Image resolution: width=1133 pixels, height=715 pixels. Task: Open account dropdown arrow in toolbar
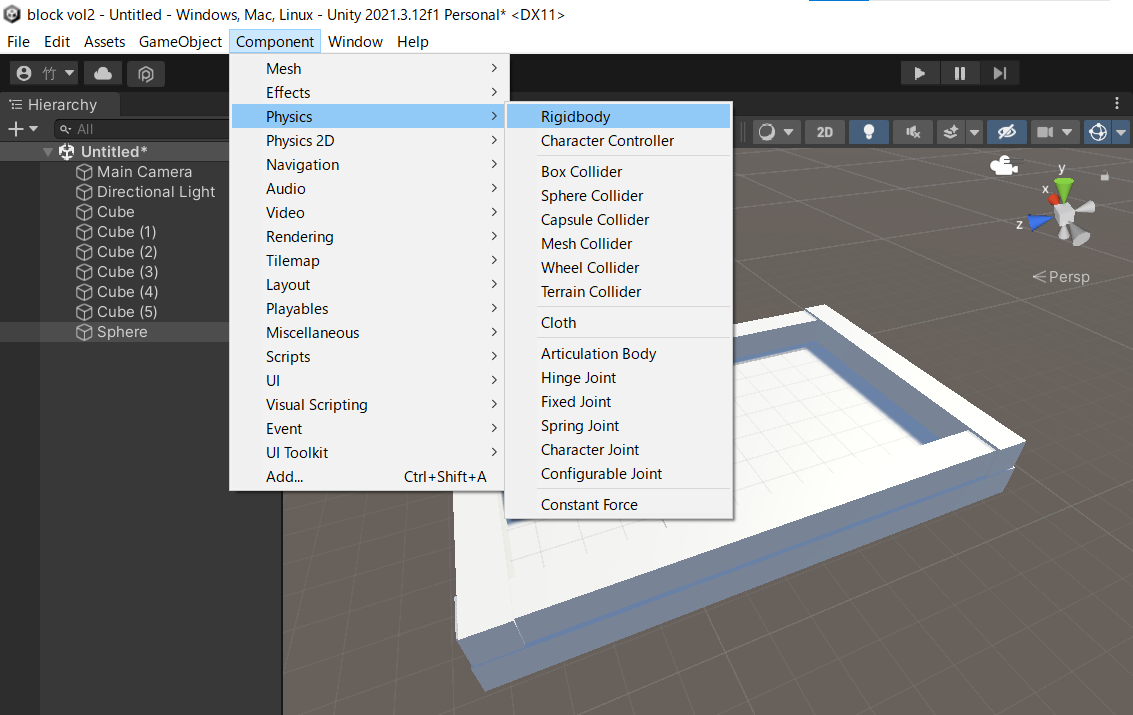[69, 73]
